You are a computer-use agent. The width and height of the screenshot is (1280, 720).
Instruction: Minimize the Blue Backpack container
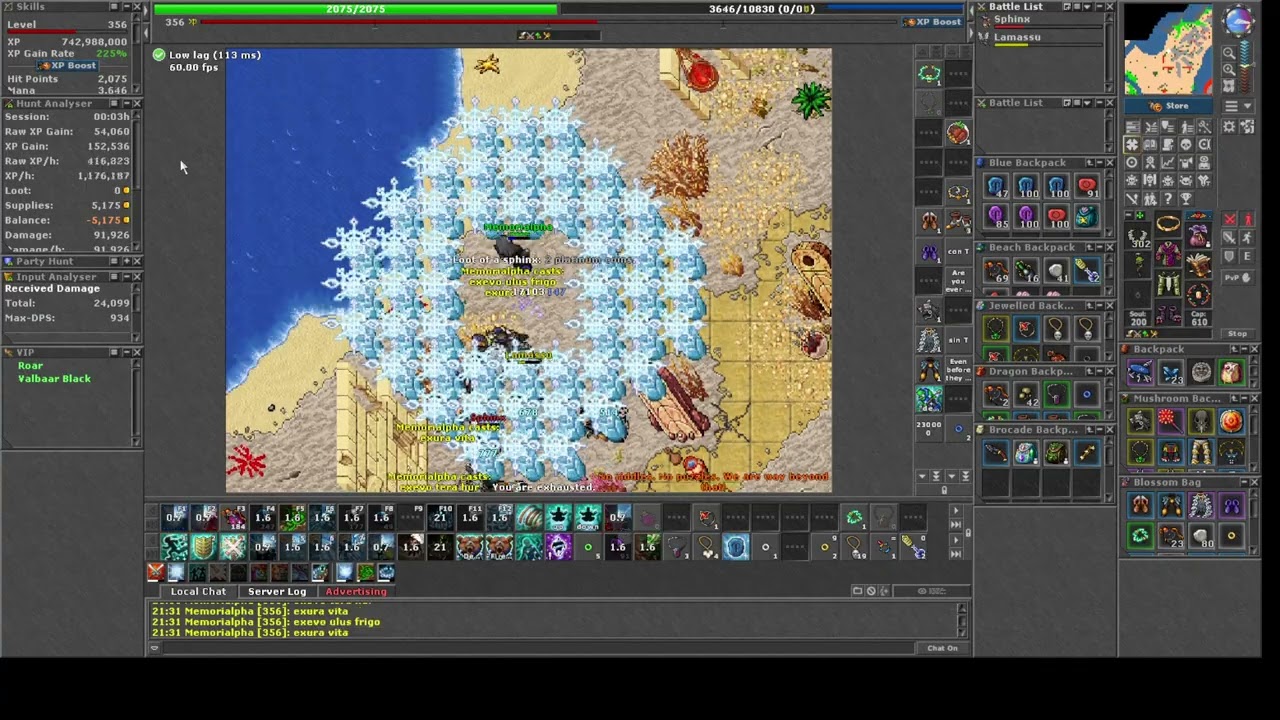1100,163
